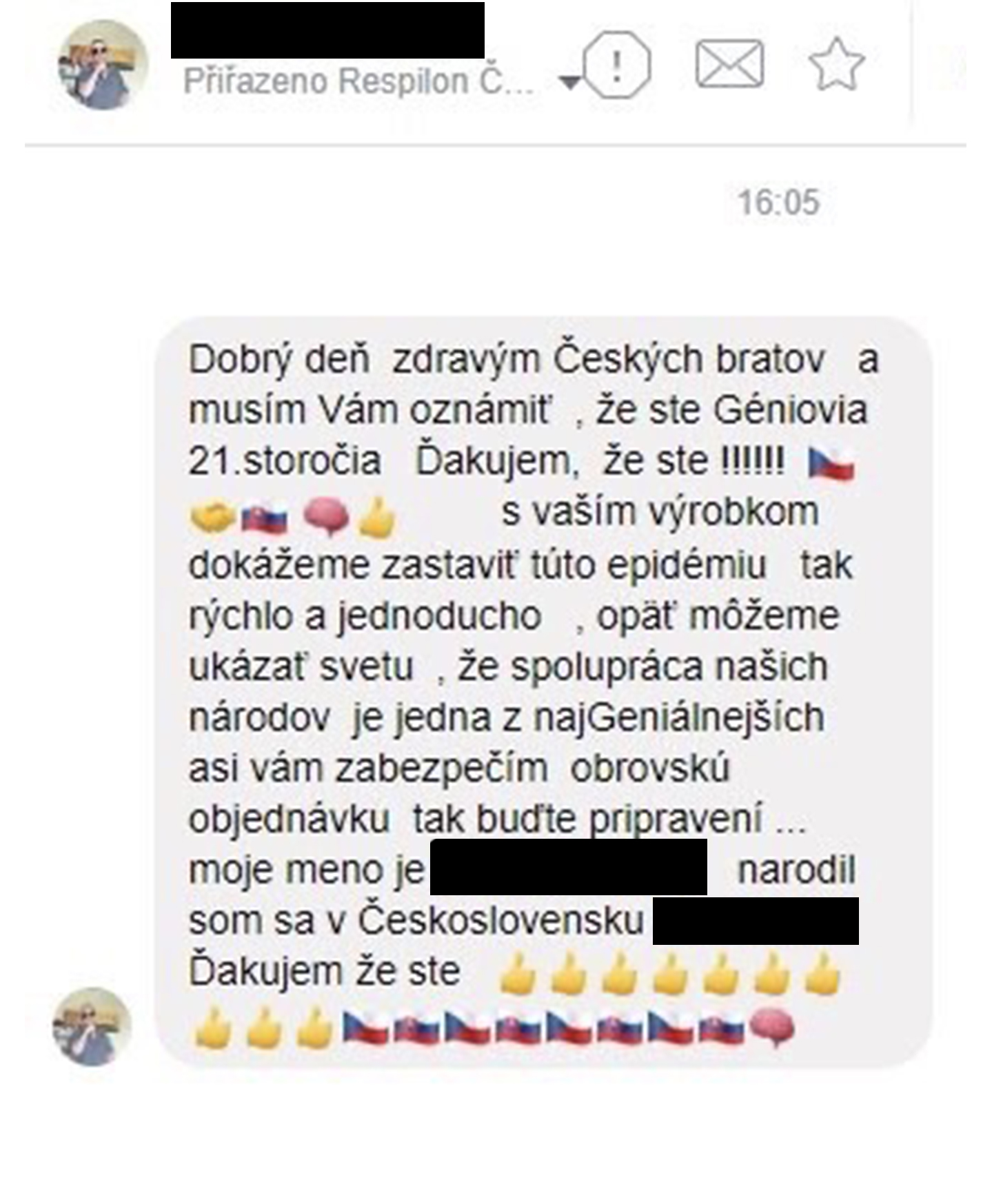Click redacted block after "Československu"
Viewport: 992px width, 1204px height.
756,921
